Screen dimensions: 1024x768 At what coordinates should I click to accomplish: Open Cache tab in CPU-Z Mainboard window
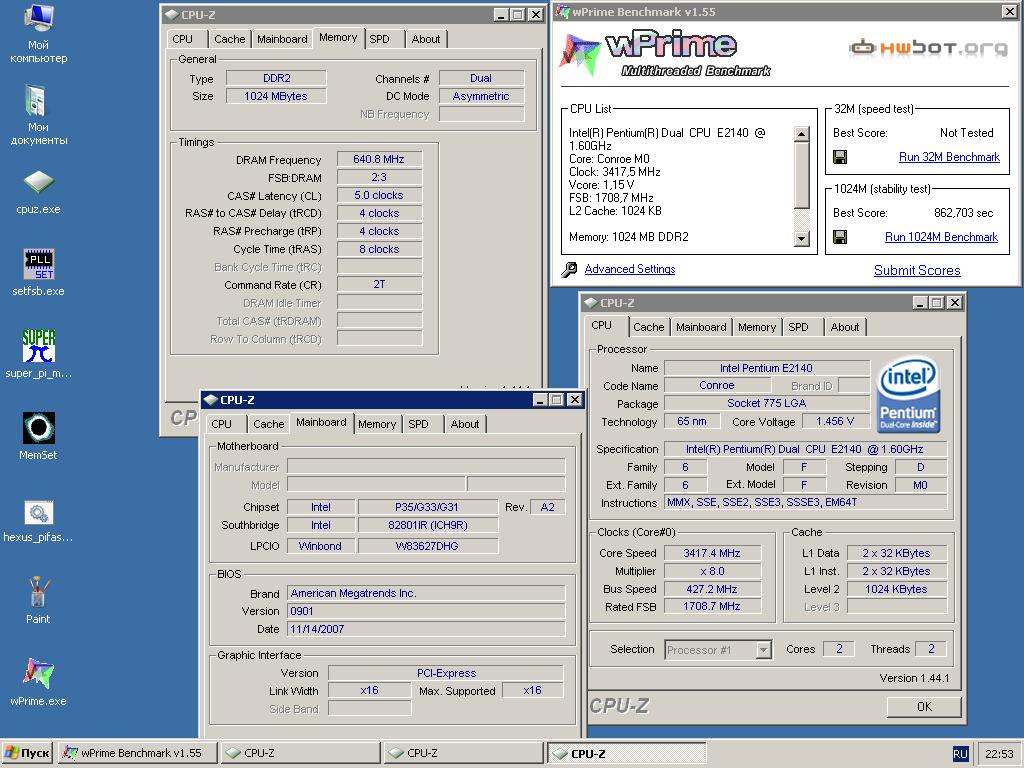(268, 424)
